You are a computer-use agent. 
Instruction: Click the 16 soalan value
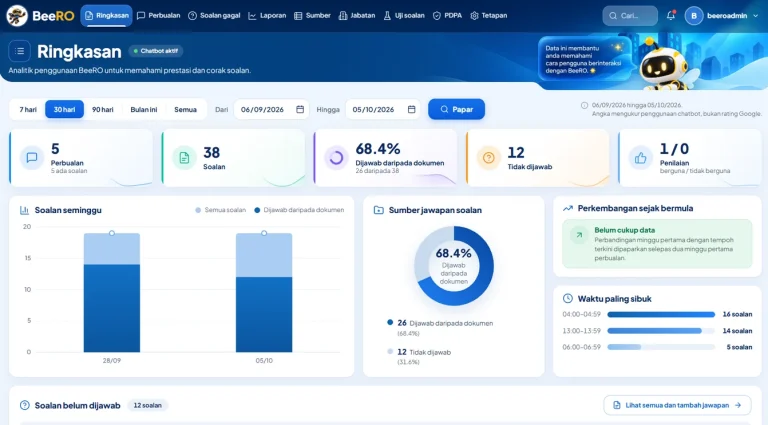737,314
